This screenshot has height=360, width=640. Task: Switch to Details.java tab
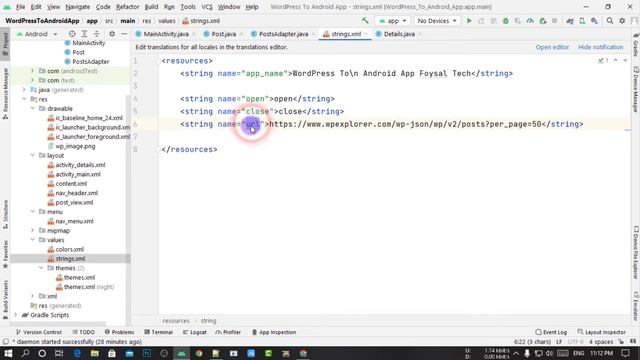pyautogui.click(x=399, y=34)
